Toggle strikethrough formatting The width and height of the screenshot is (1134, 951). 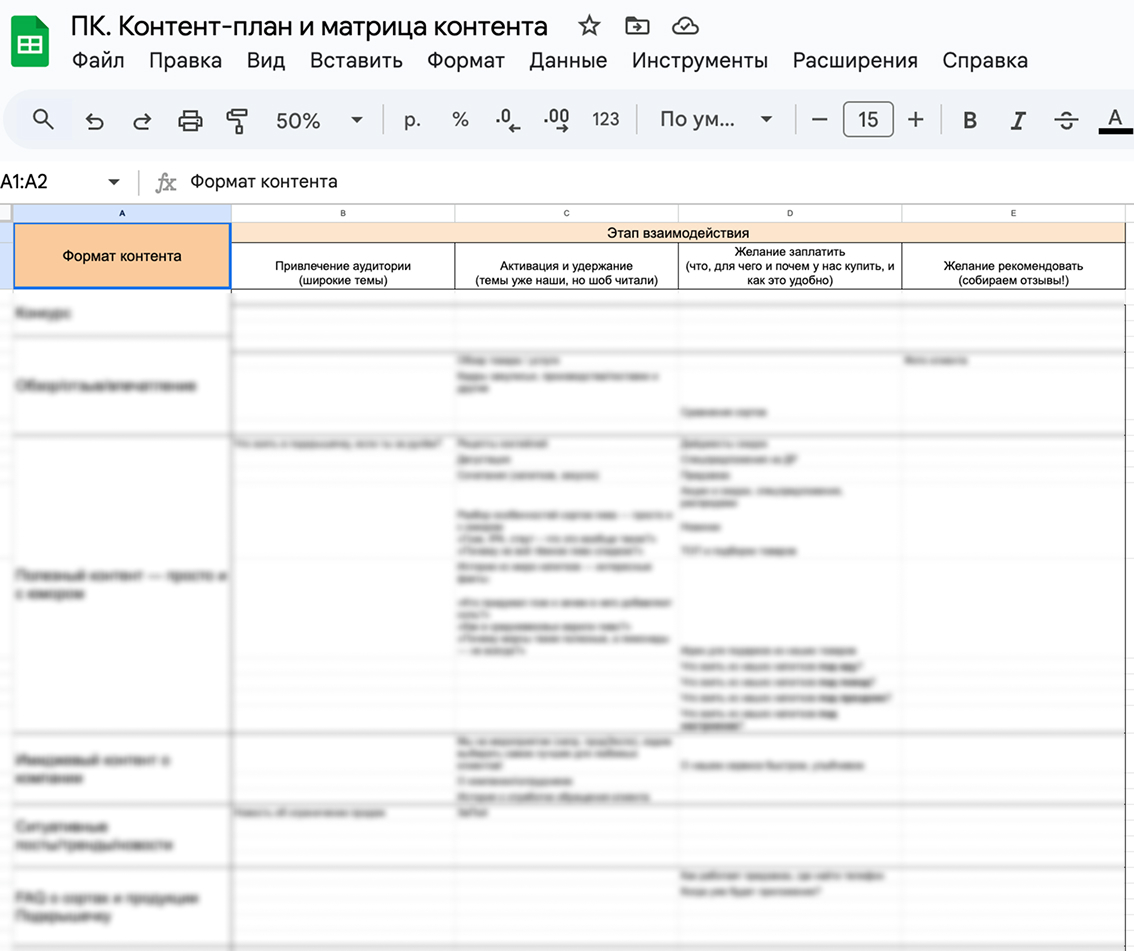point(1066,120)
